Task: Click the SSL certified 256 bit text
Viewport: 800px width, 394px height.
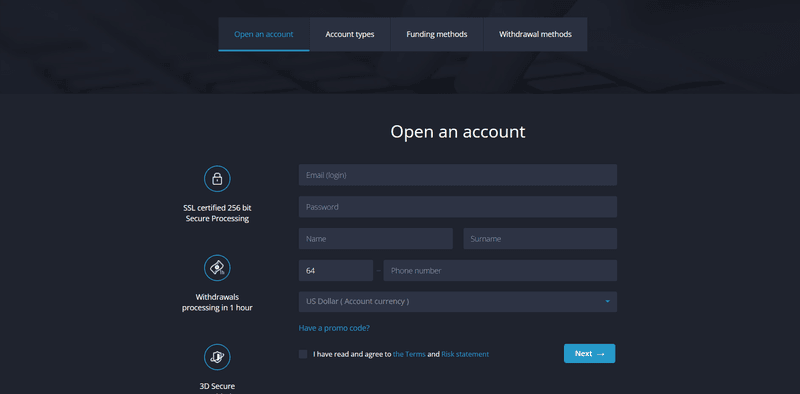Action: tap(217, 213)
